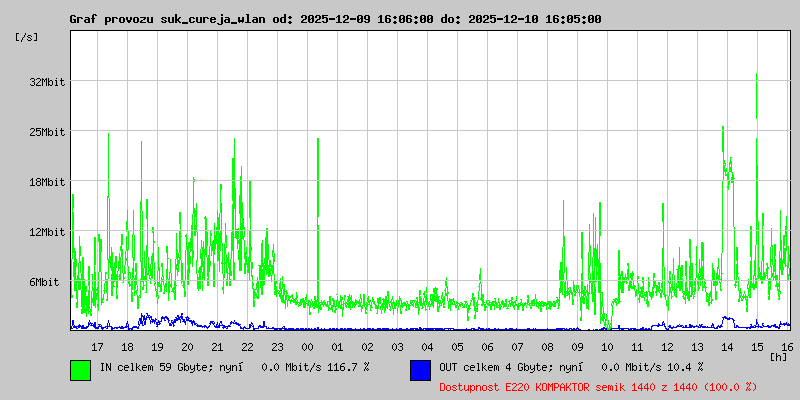The width and height of the screenshot is (800, 400).
Task: Click the 15 hour tick label
Action: [x=757, y=347]
